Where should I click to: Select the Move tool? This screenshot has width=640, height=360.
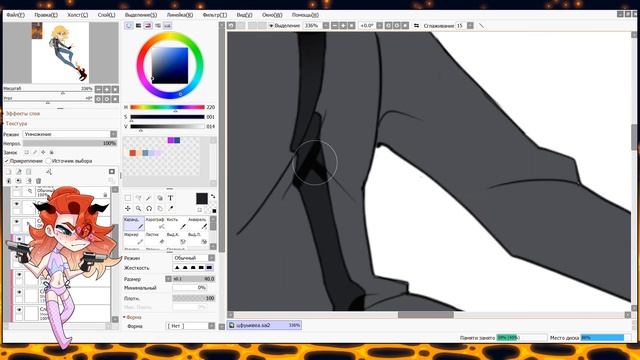coord(128,209)
